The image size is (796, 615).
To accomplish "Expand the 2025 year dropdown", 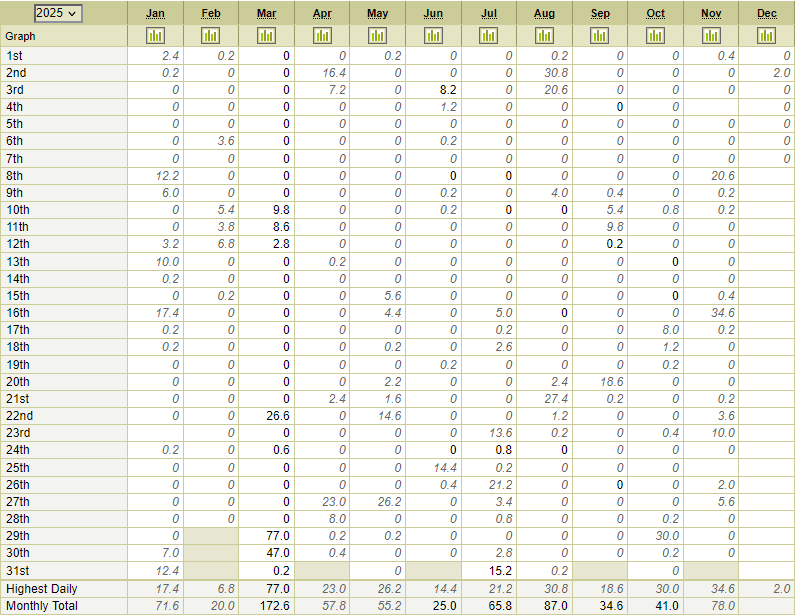I will [58, 13].
